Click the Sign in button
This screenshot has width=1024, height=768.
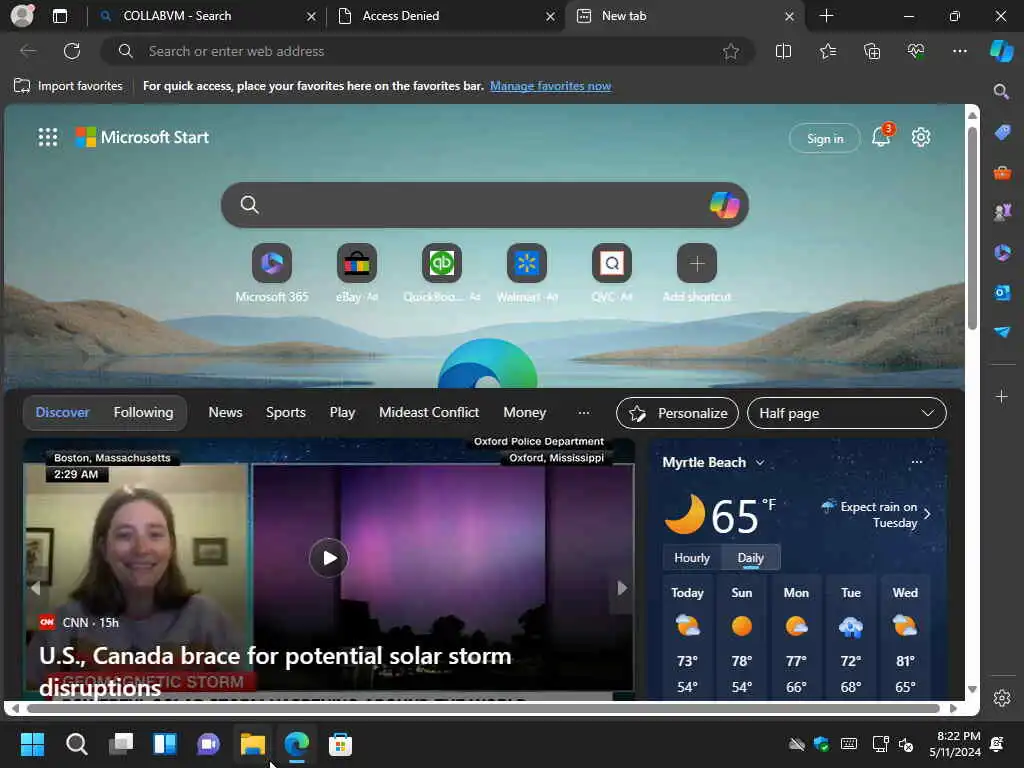pyautogui.click(x=825, y=138)
